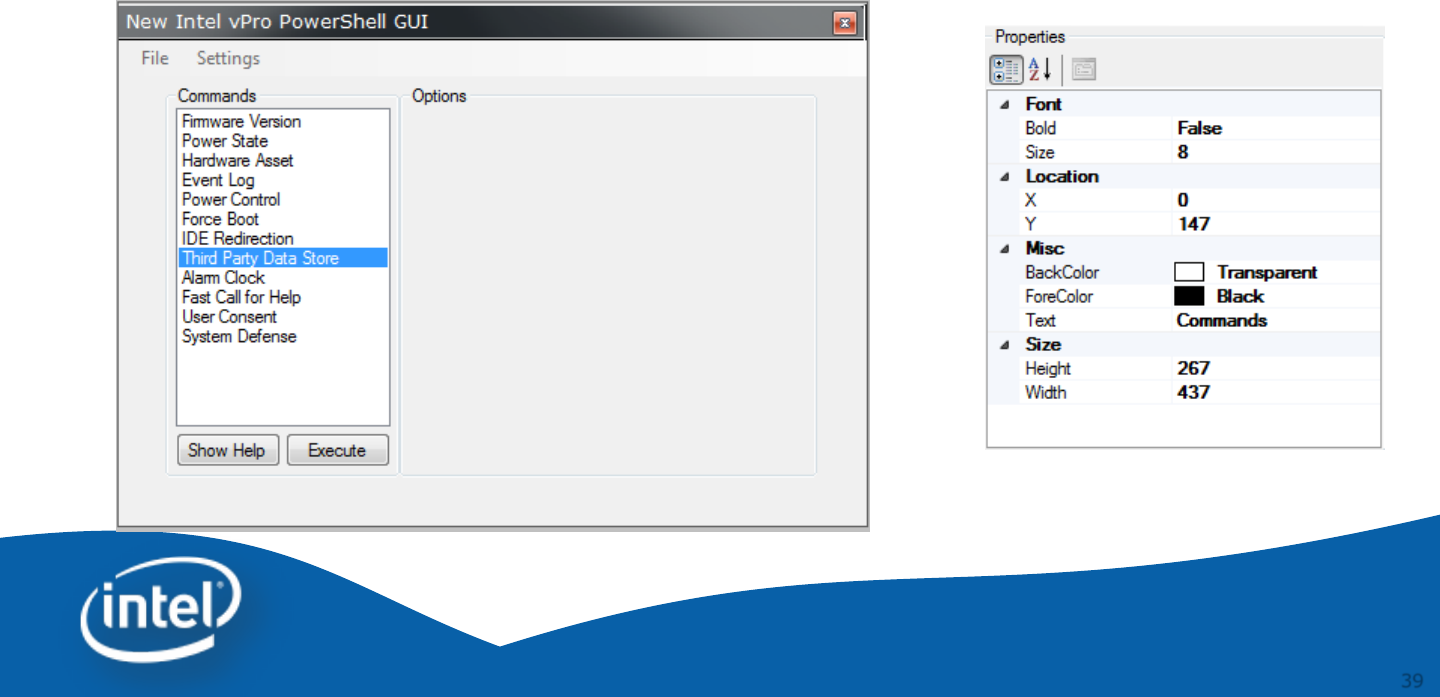Click the Execute button
This screenshot has height=697, width=1440.
coord(337,450)
